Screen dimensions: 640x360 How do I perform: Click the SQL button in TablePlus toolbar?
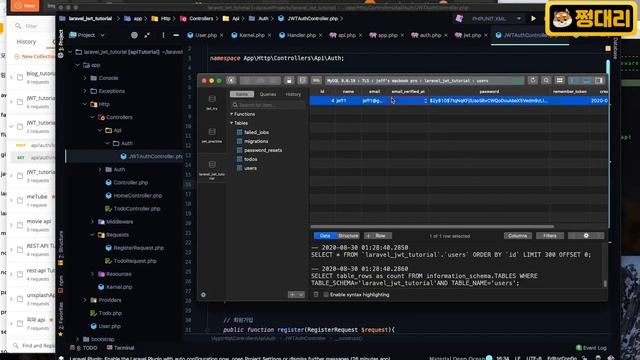tap(316, 80)
